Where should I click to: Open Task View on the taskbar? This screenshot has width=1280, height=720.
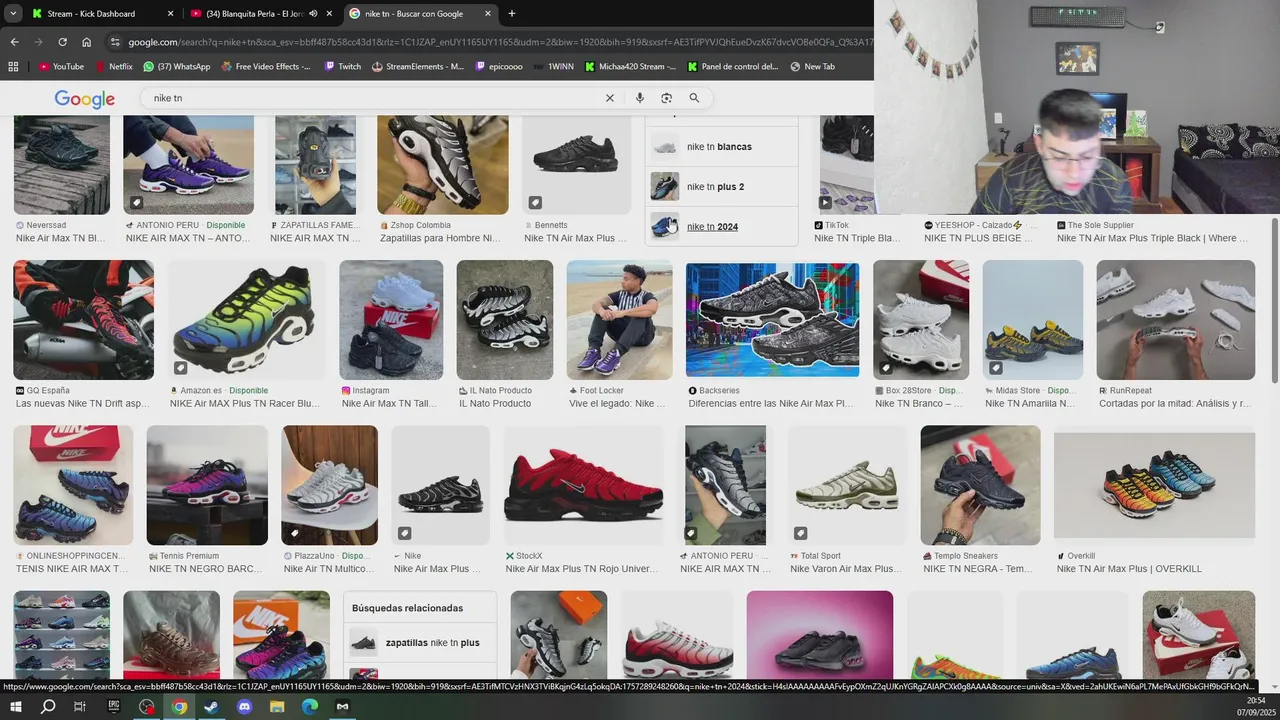point(80,707)
